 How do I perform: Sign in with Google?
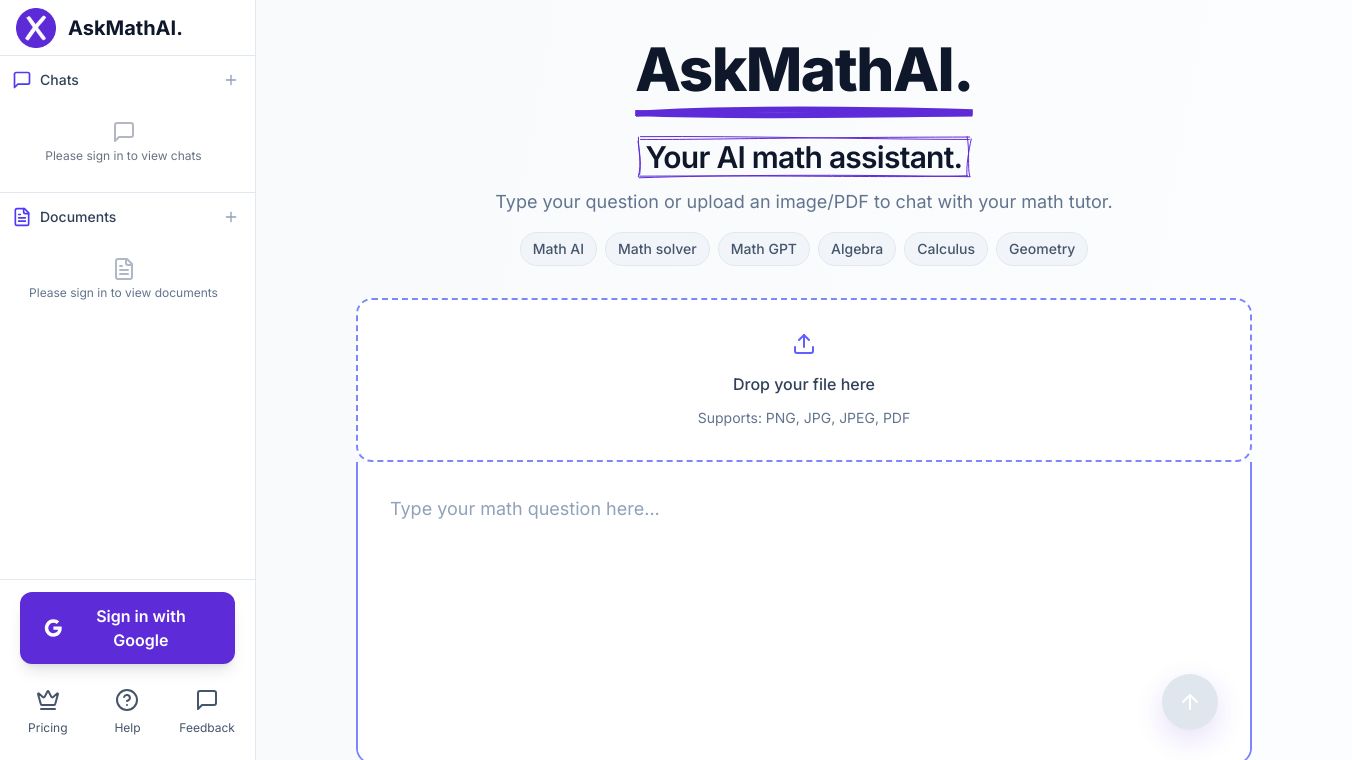(x=127, y=628)
